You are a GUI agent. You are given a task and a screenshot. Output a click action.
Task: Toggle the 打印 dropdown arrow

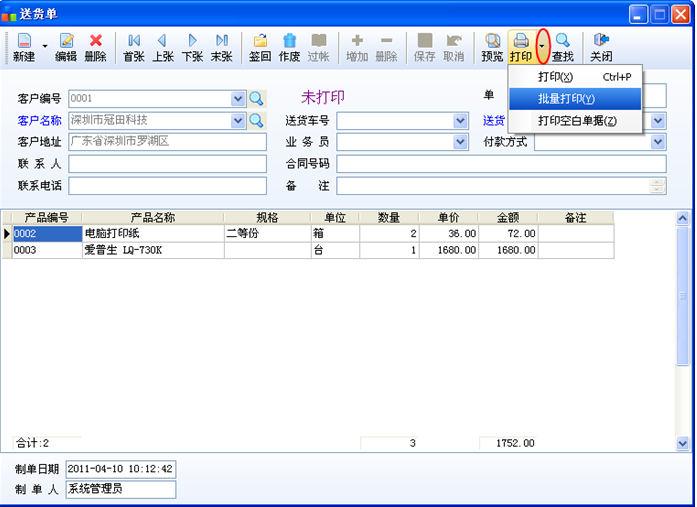pyautogui.click(x=542, y=46)
